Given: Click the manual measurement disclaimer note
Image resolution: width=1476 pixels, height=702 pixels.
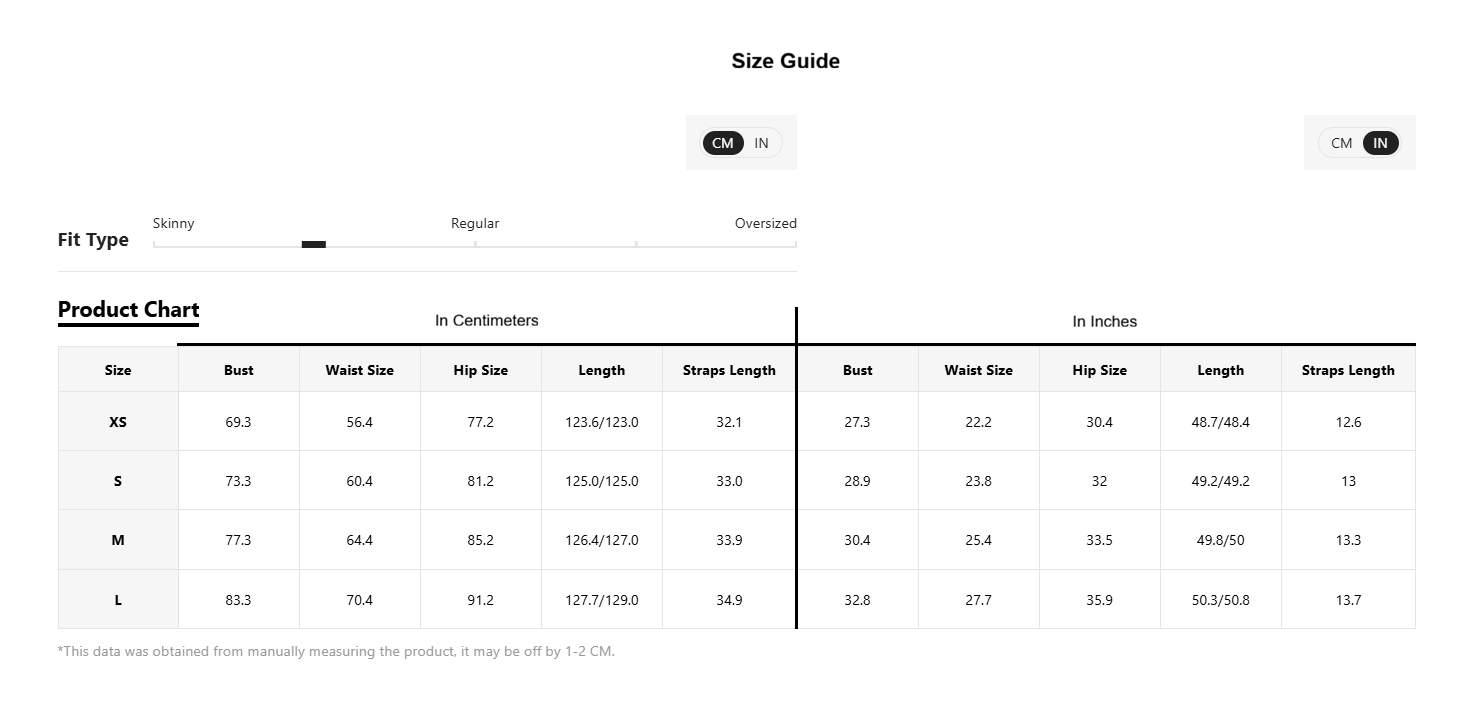Looking at the screenshot, I should [x=337, y=651].
